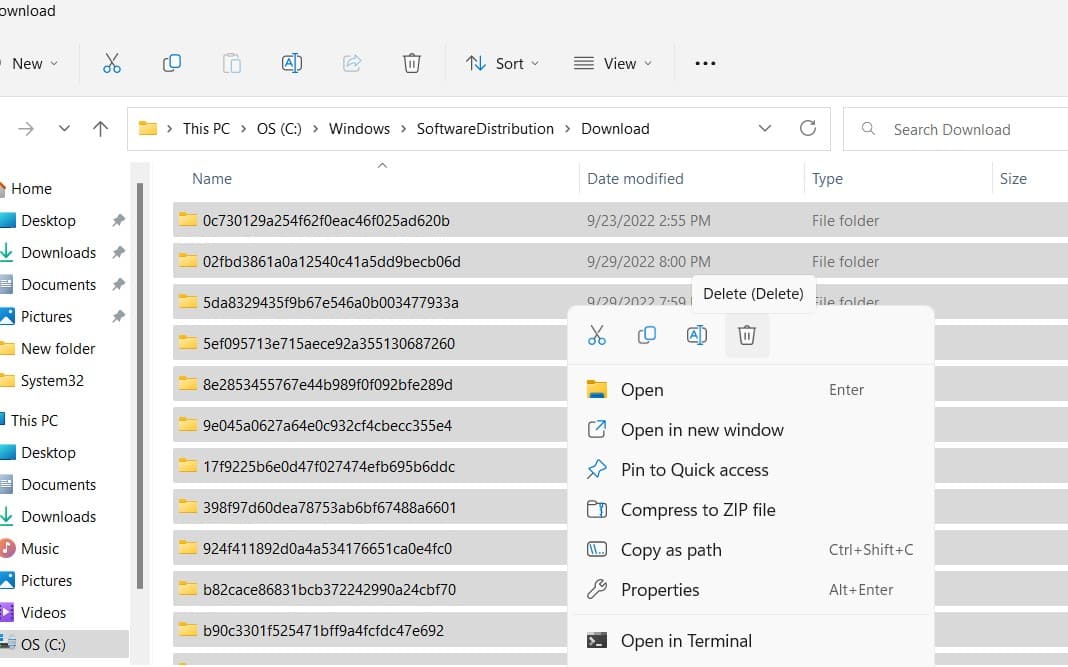Sort files by the Date modified column header
The height and width of the screenshot is (667, 1068).
(x=635, y=179)
